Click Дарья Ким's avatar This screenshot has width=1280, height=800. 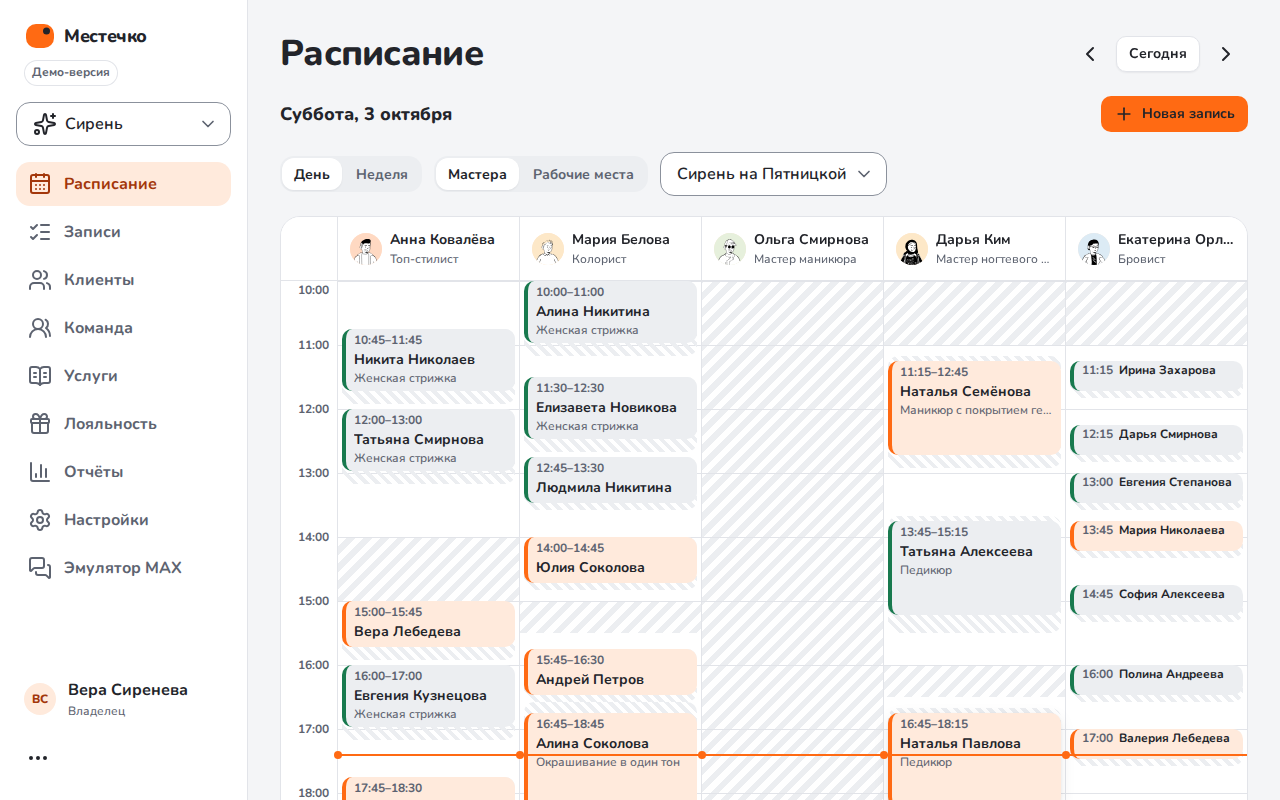912,249
